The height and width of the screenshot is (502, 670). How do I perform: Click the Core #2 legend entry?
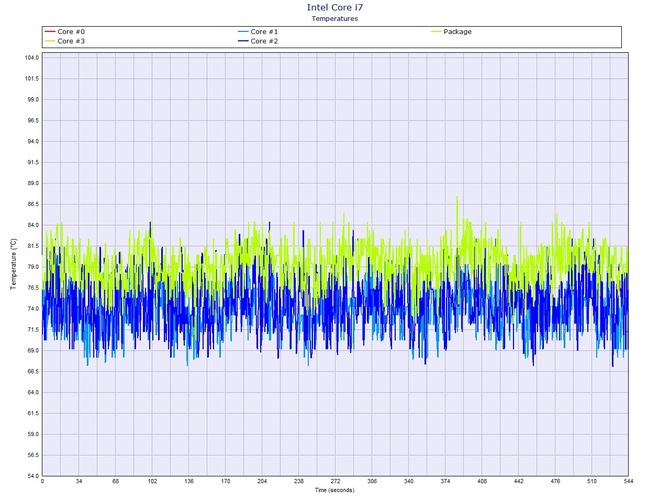click(258, 41)
